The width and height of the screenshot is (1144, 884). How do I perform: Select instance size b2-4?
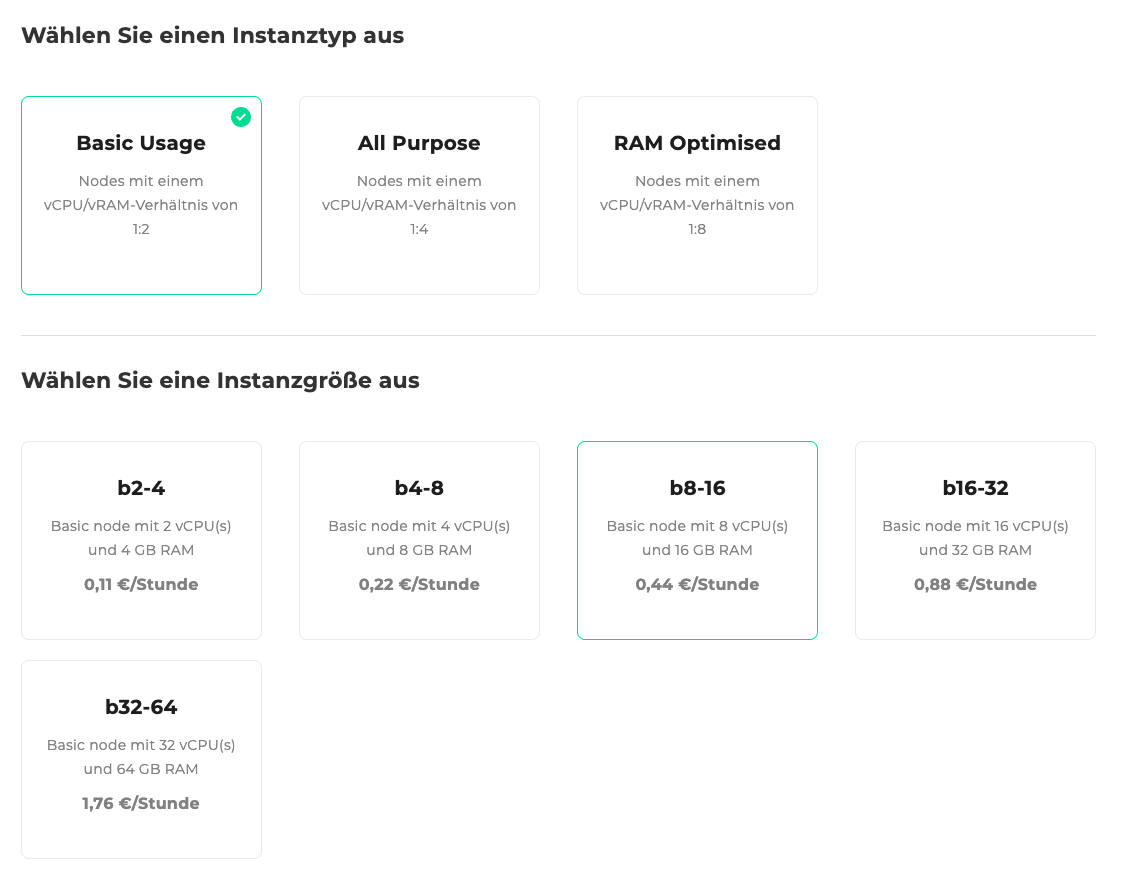pos(141,540)
